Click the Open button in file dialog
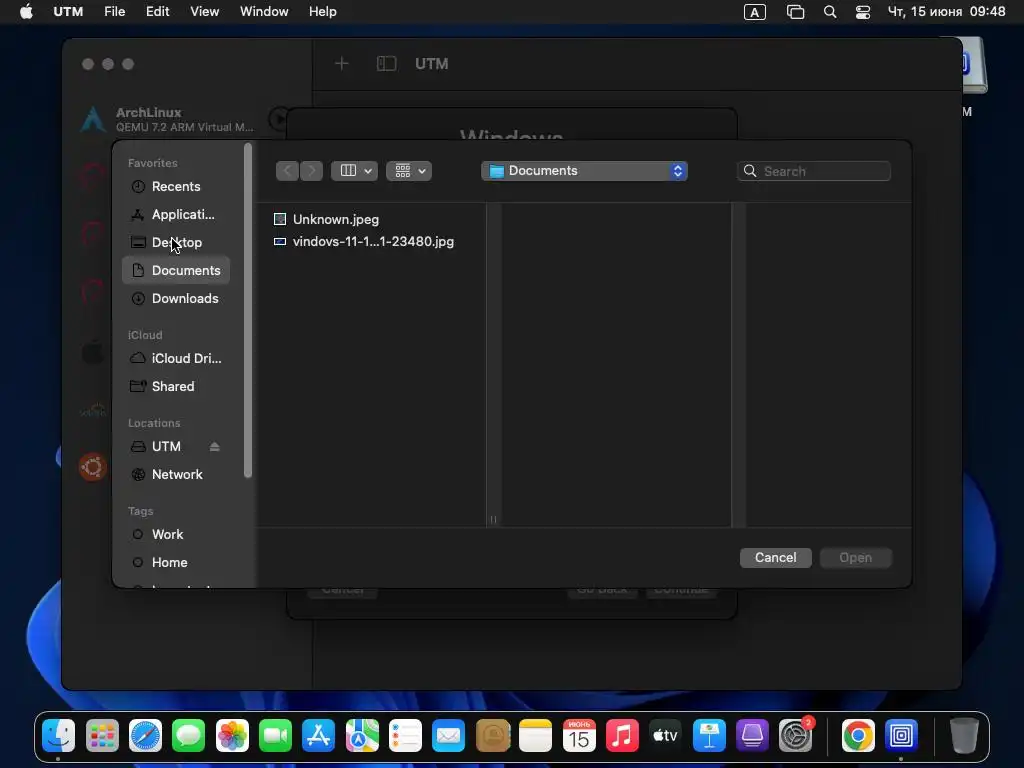 [856, 558]
